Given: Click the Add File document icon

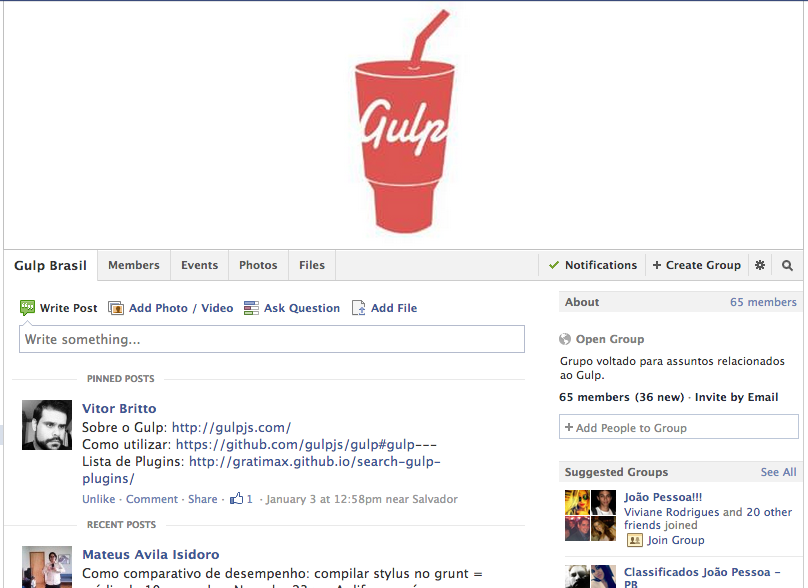Looking at the screenshot, I should click(x=358, y=308).
